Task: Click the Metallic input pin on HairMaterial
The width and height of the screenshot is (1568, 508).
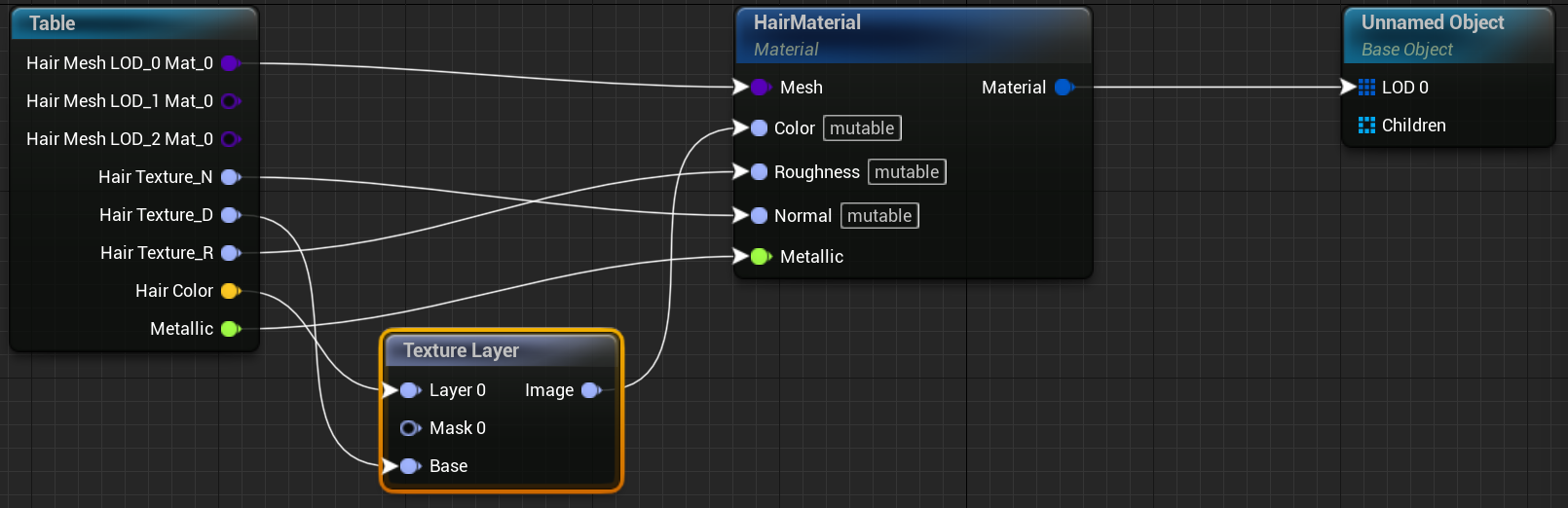Action: click(x=761, y=257)
